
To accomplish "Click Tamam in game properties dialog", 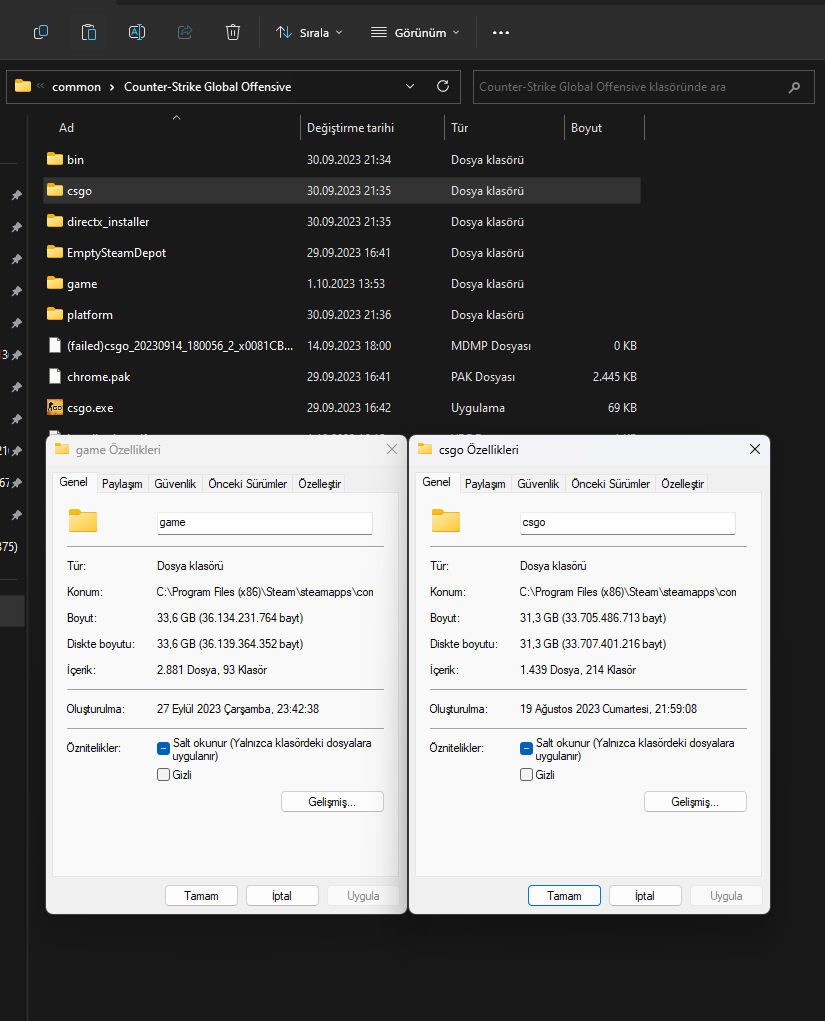I will 201,895.
